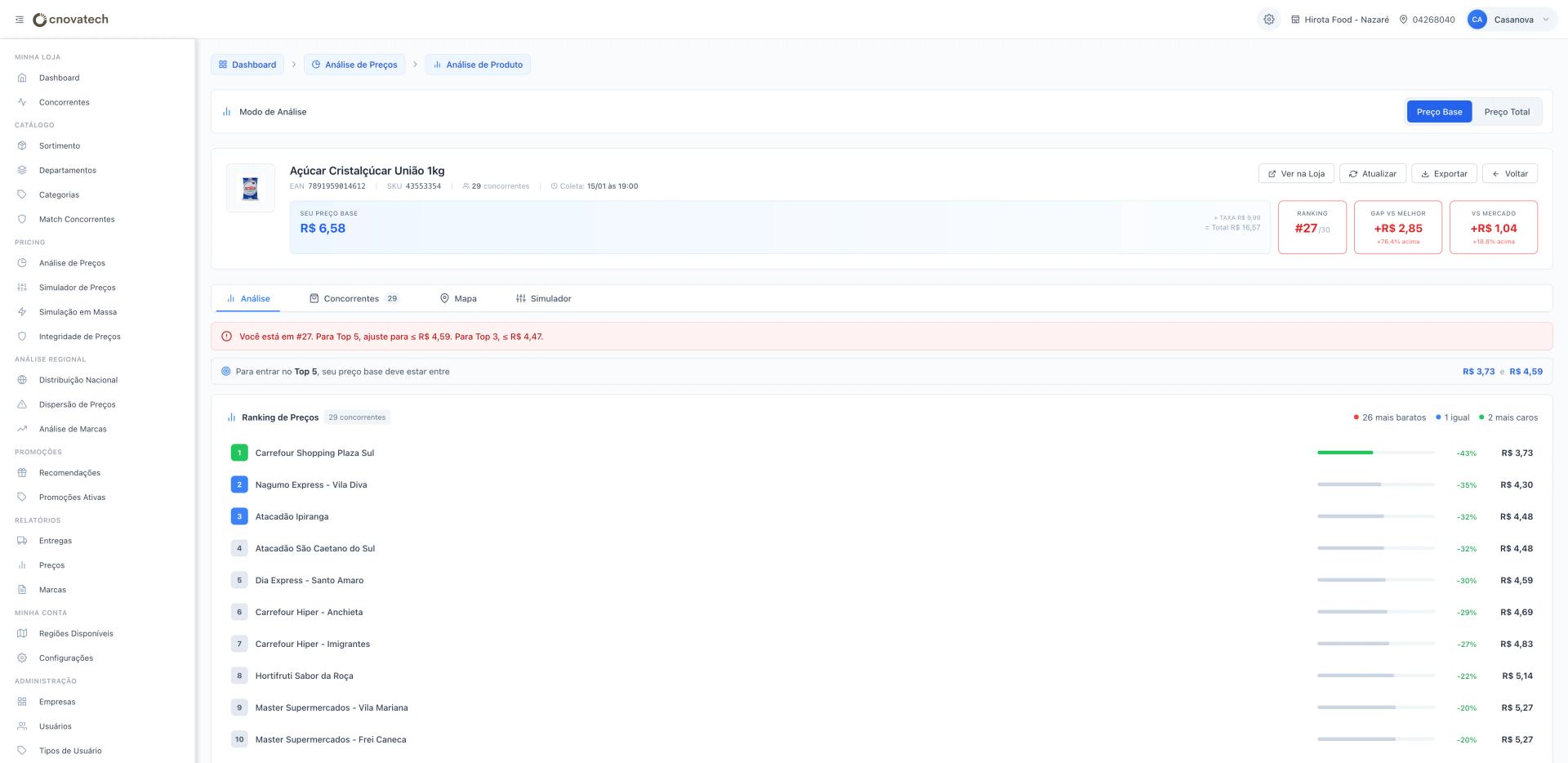Click Master Supermercados - Vila Mariana row name
Viewport: 1568px width, 763px height.
pos(332,708)
